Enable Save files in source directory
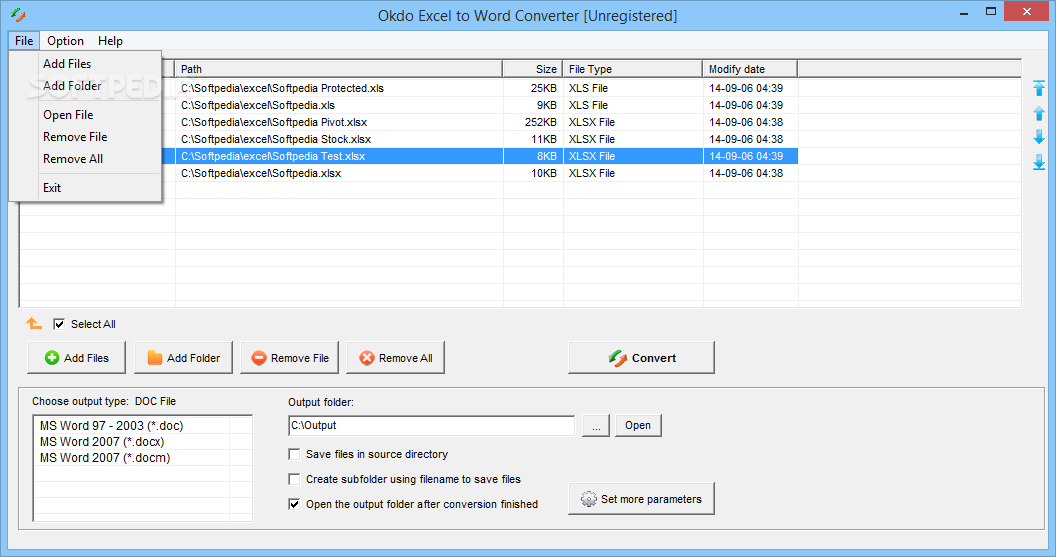The height and width of the screenshot is (557, 1056). click(294, 454)
